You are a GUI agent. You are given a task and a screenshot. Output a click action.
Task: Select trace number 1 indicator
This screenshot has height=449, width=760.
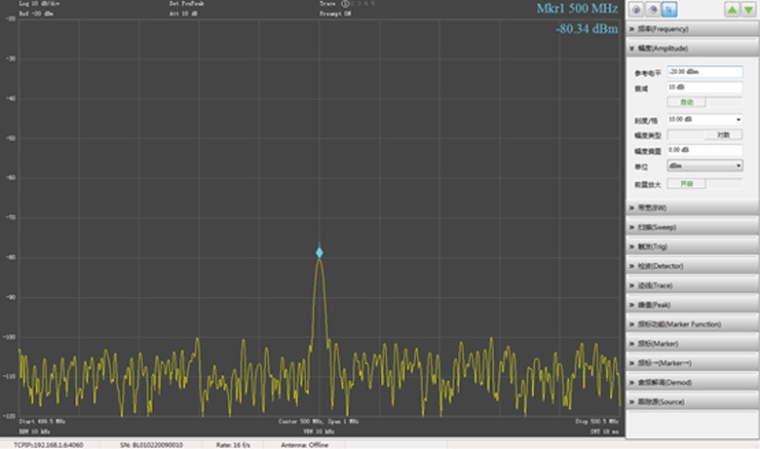(x=345, y=4)
